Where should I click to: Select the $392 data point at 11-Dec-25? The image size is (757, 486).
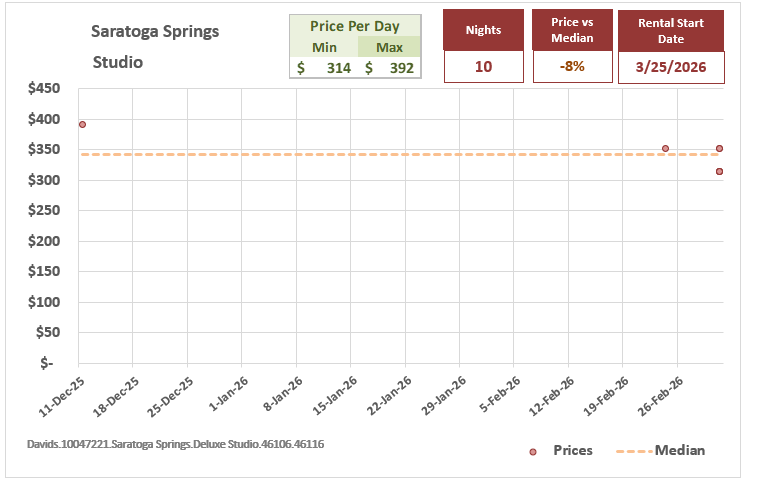[82, 125]
